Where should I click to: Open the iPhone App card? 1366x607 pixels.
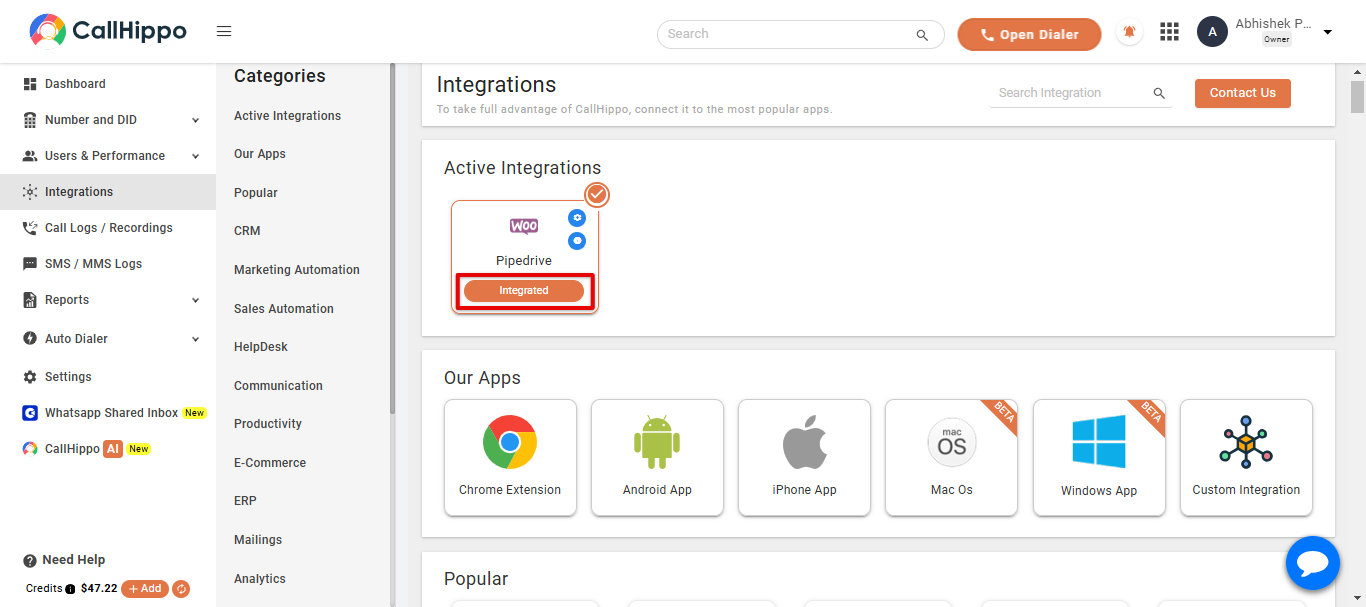pos(804,458)
